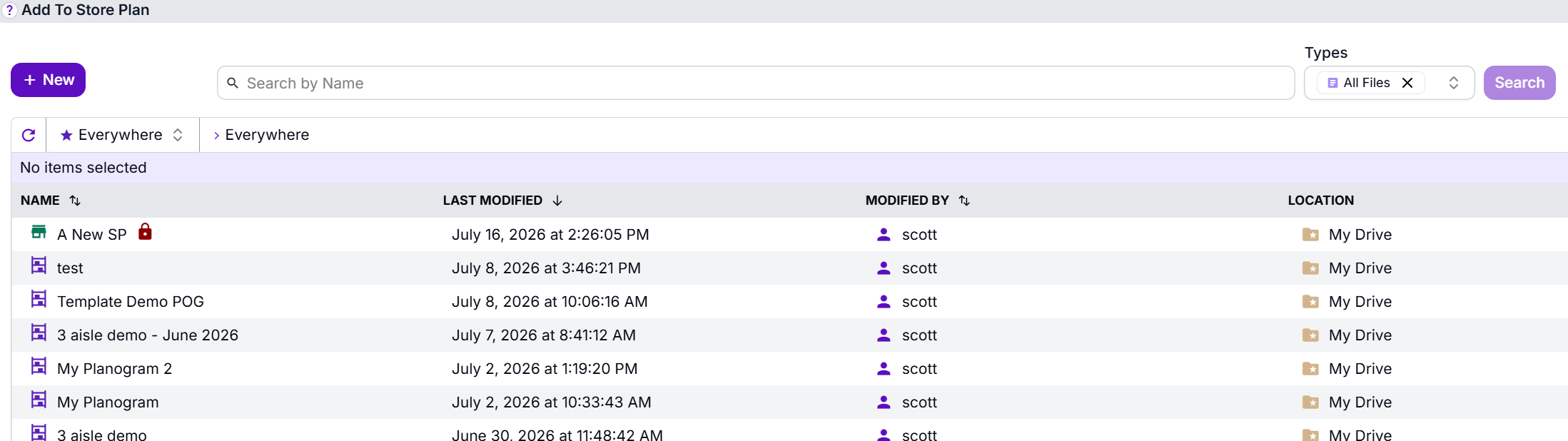
Task: Refresh the file list
Action: [29, 135]
